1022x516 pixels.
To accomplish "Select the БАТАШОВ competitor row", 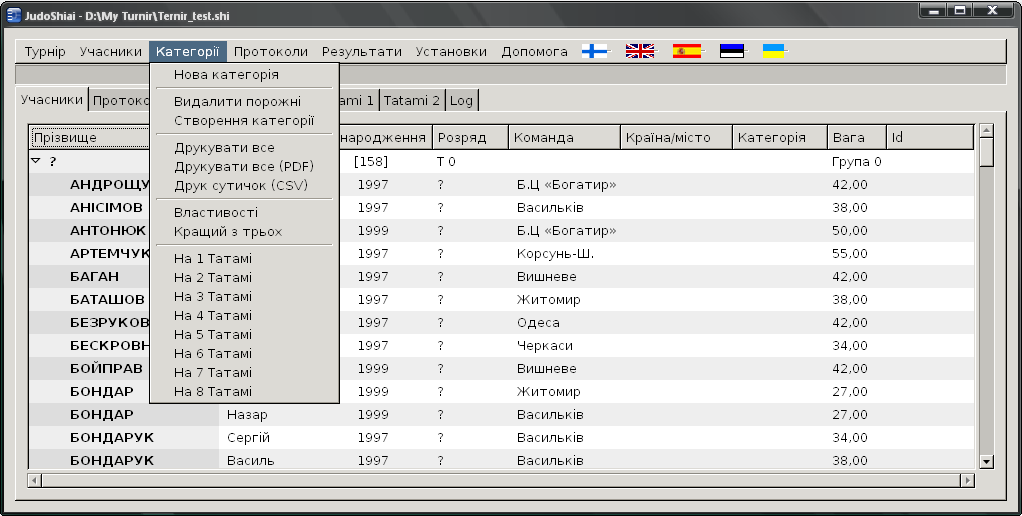I will [108, 300].
